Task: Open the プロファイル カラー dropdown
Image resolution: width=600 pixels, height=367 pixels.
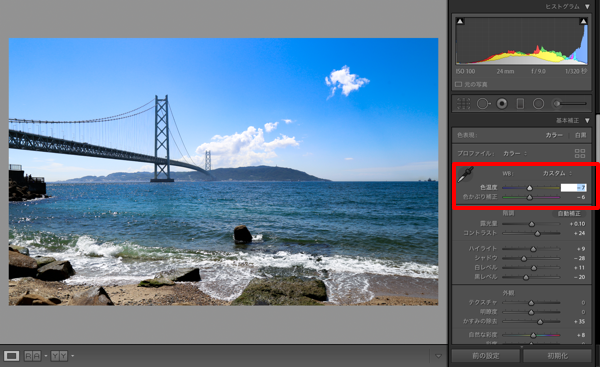Action: tap(515, 153)
